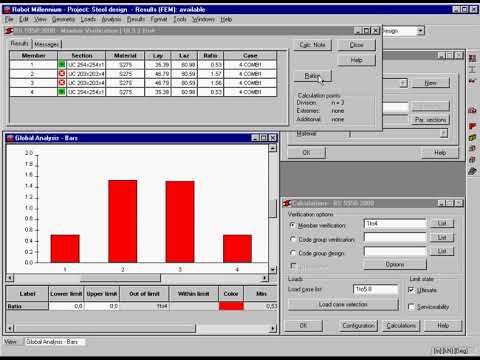Viewport: 480px width, 360px height.
Task: Click the chart horizontal scrollbar thumb
Action: tap(120, 278)
